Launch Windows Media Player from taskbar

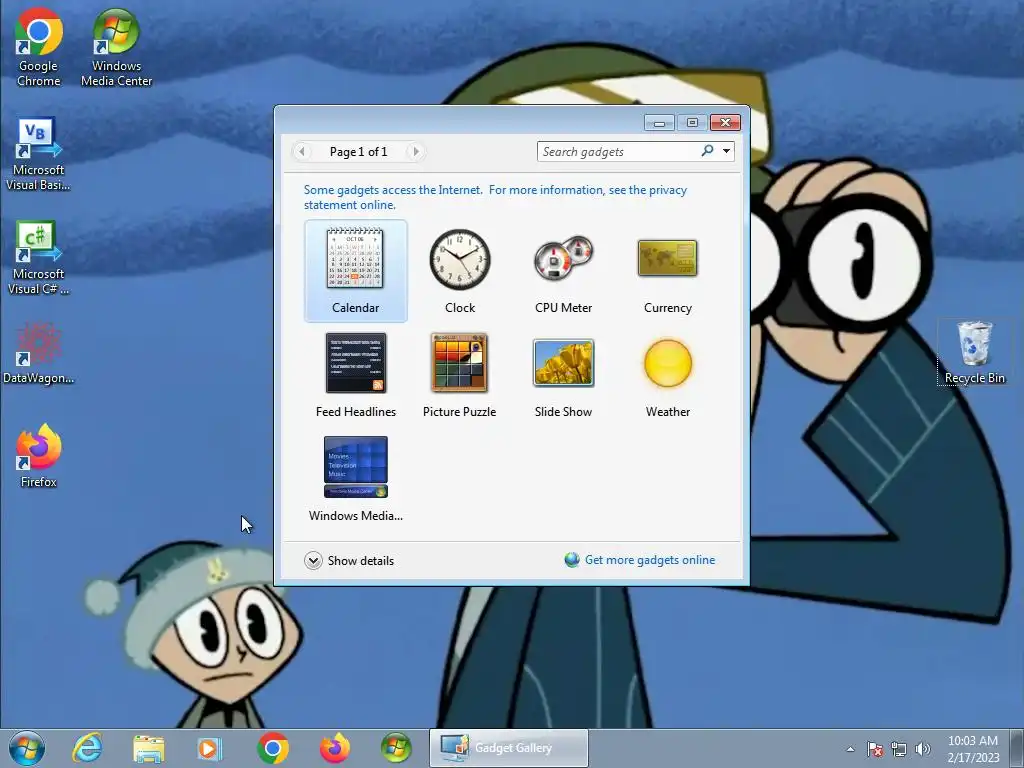pyautogui.click(x=210, y=748)
